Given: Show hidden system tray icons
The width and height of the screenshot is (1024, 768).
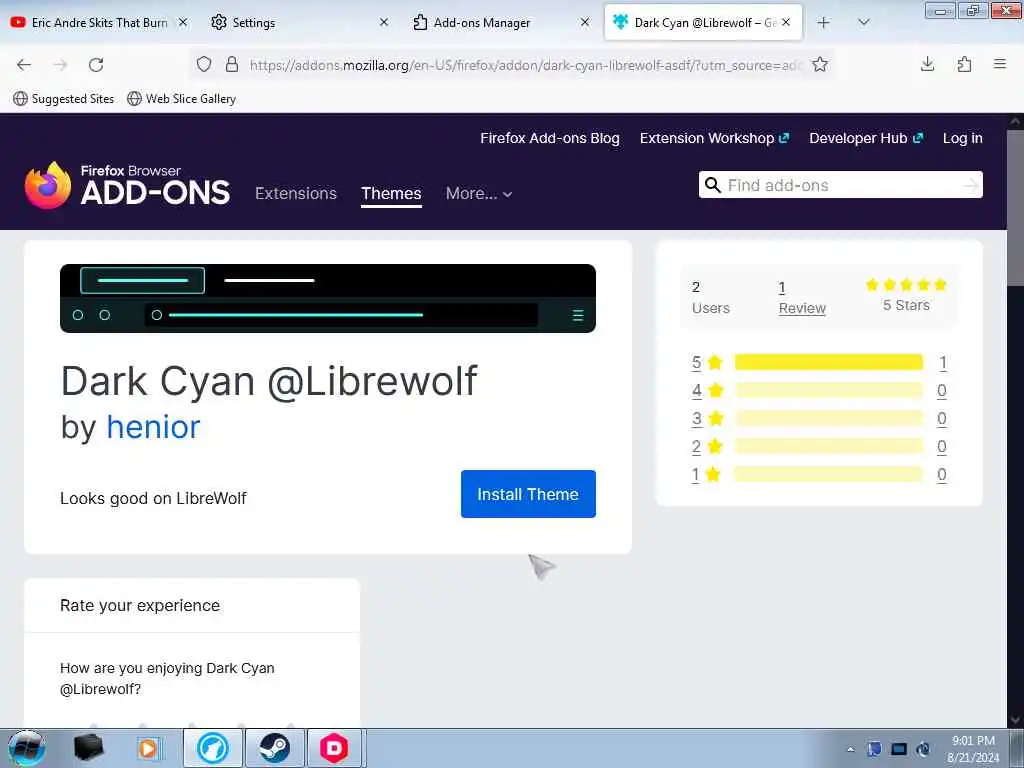Looking at the screenshot, I should [850, 750].
